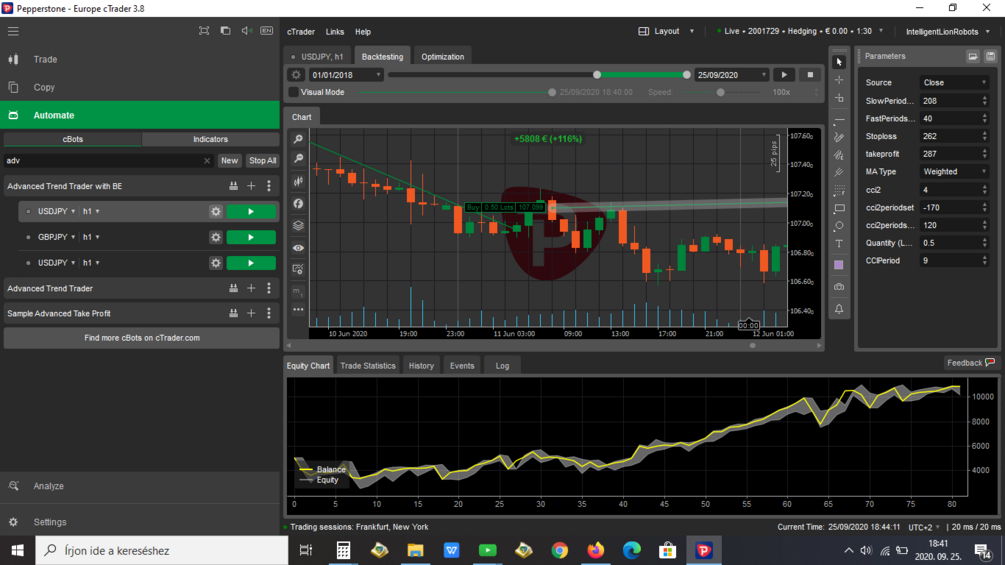Screen dimensions: 1005x565
Task: Open chart templates layers icon
Action: (298, 225)
